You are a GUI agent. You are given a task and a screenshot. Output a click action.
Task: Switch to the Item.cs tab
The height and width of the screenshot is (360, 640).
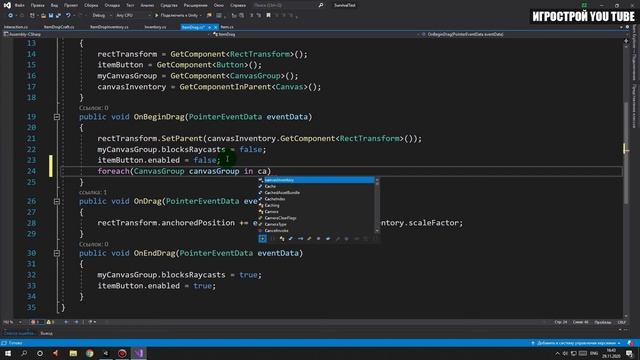coord(227,27)
